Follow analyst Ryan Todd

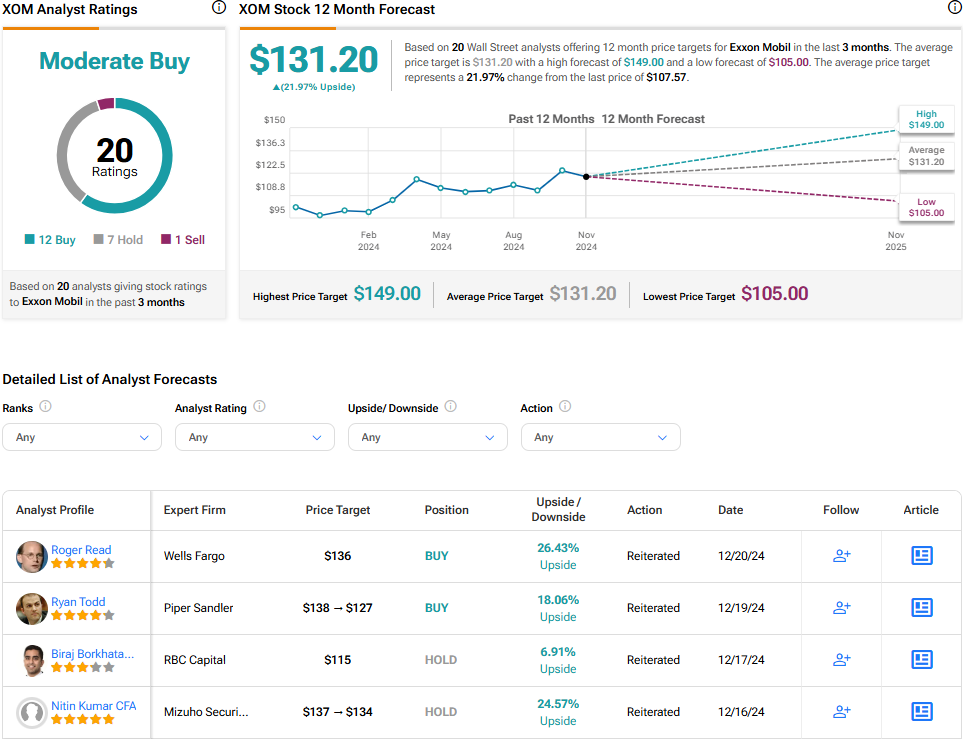coord(841,608)
